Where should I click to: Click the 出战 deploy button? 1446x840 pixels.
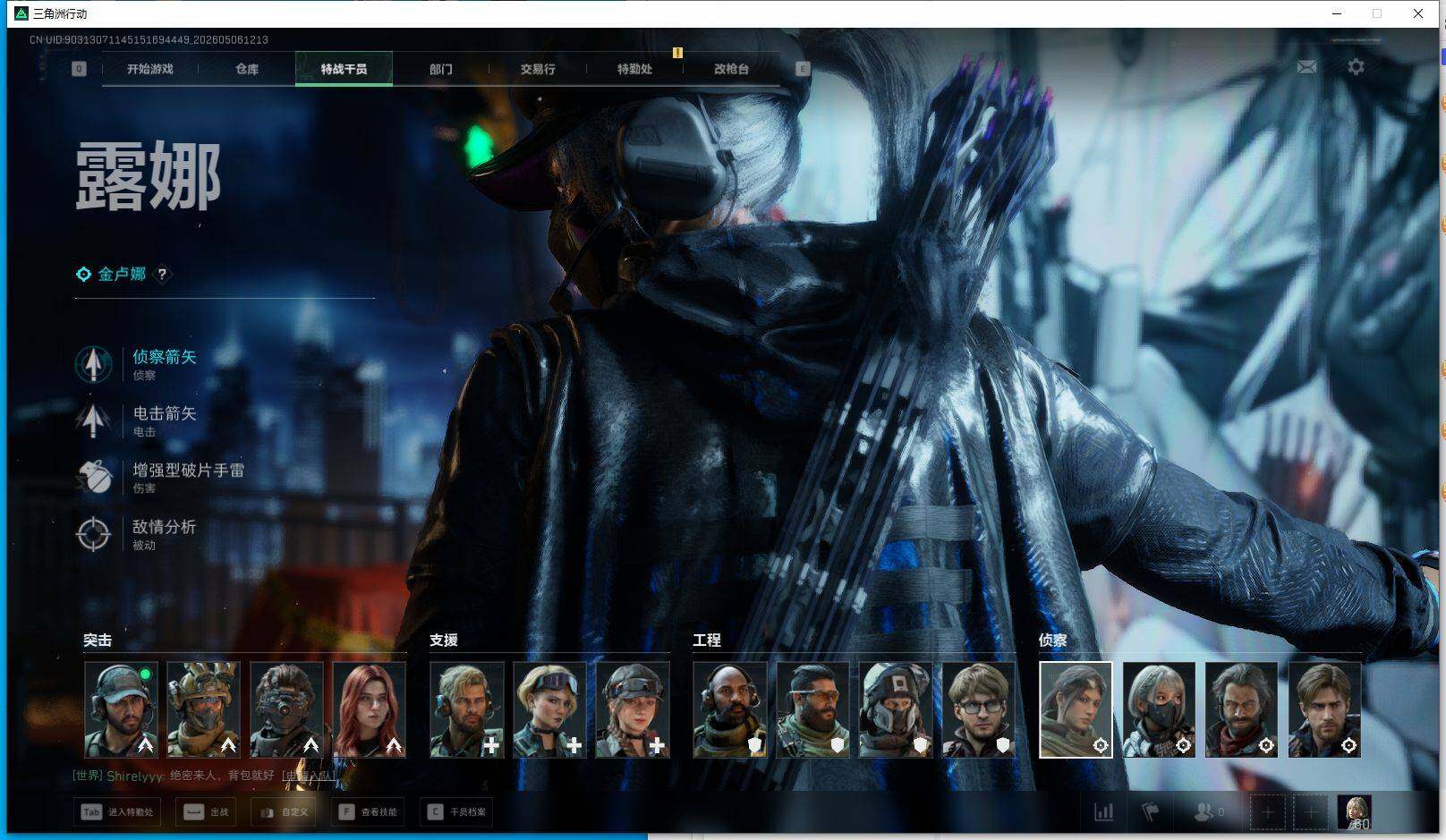click(x=206, y=812)
